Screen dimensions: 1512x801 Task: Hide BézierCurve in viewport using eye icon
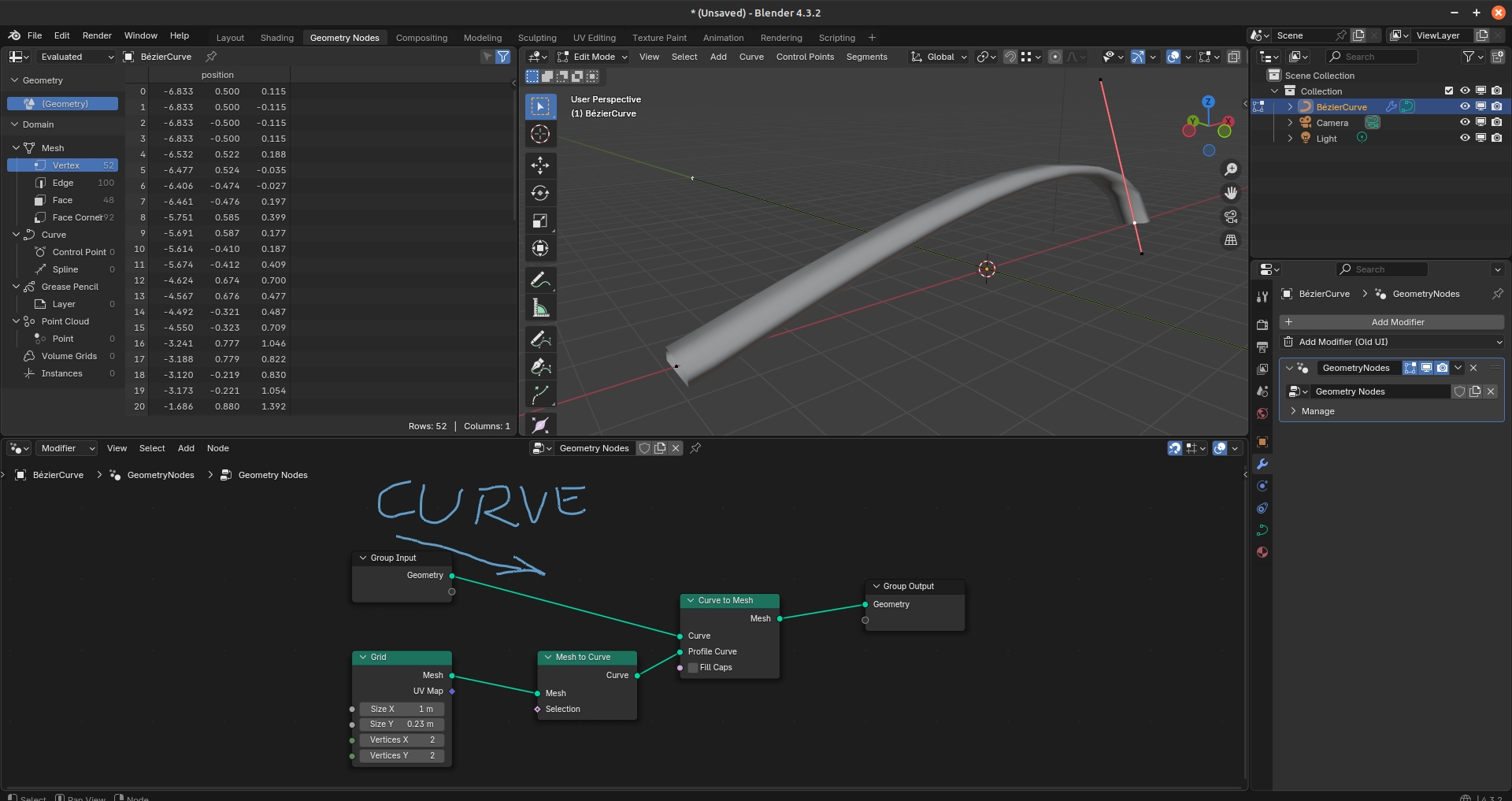click(1464, 106)
